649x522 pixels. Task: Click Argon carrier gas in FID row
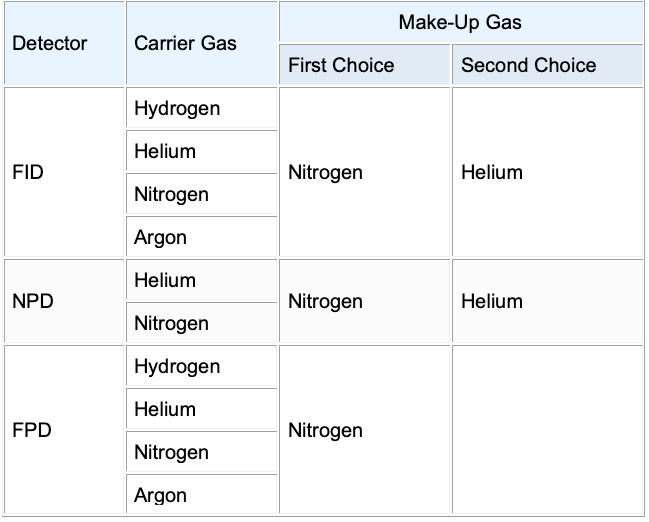click(161, 237)
